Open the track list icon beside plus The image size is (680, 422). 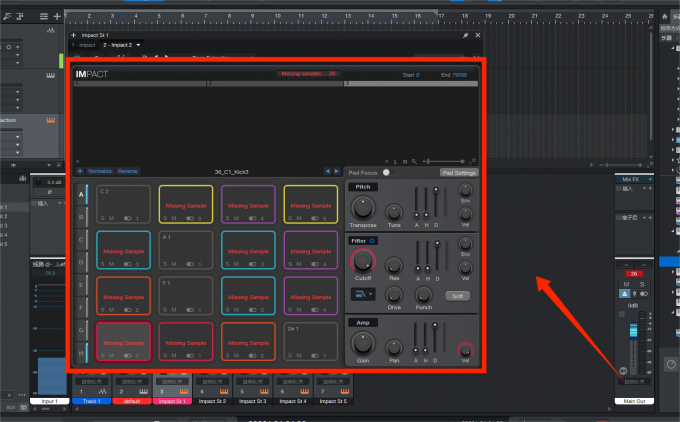(x=44, y=16)
